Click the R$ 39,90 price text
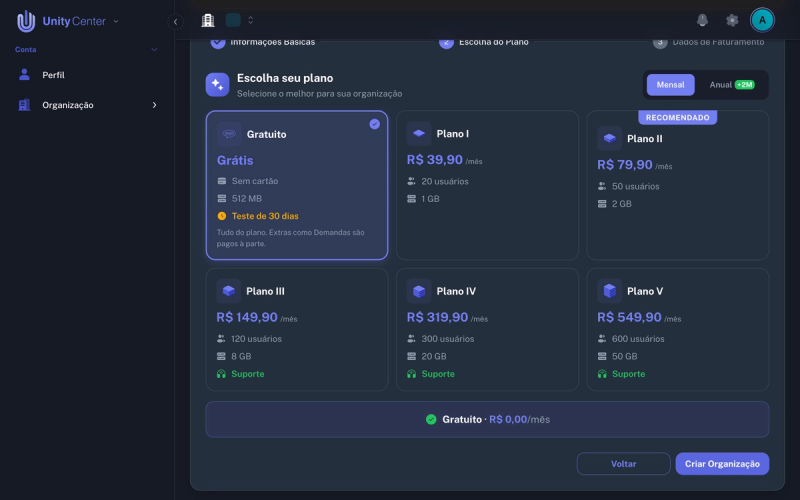 tap(435, 160)
